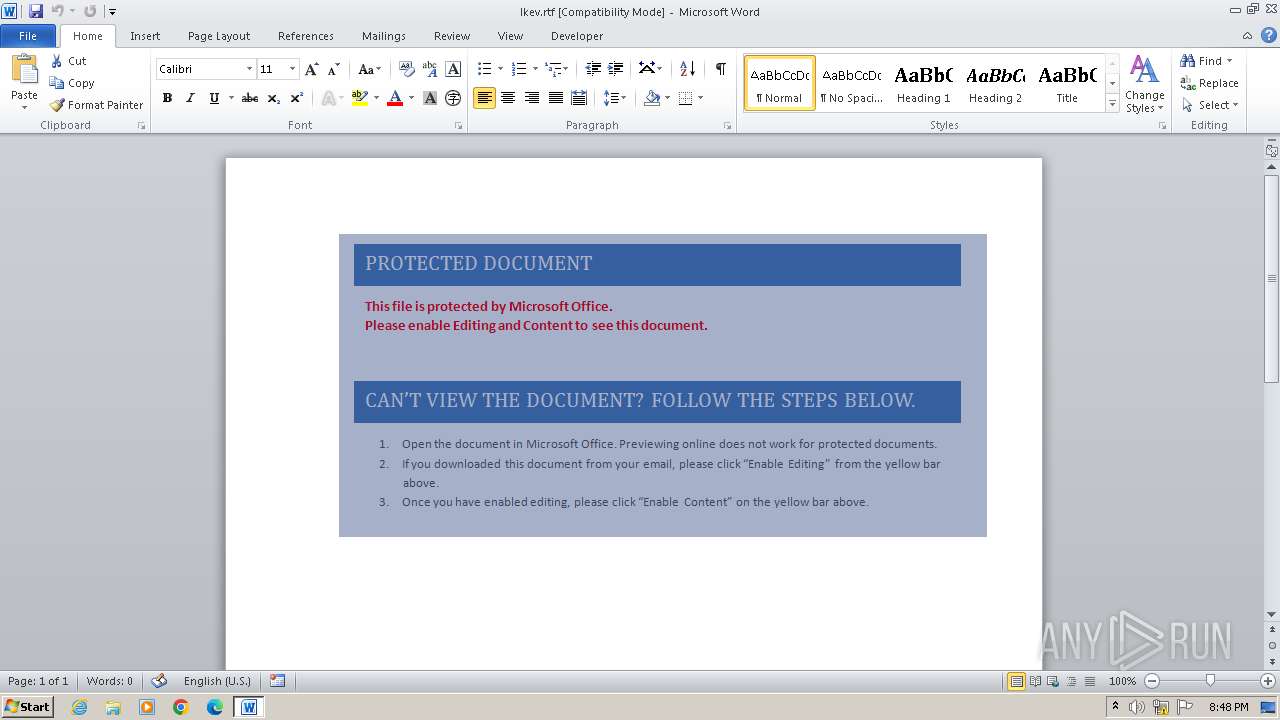Image resolution: width=1280 pixels, height=720 pixels.
Task: Switch to the Page Layout tab
Action: pyautogui.click(x=219, y=36)
